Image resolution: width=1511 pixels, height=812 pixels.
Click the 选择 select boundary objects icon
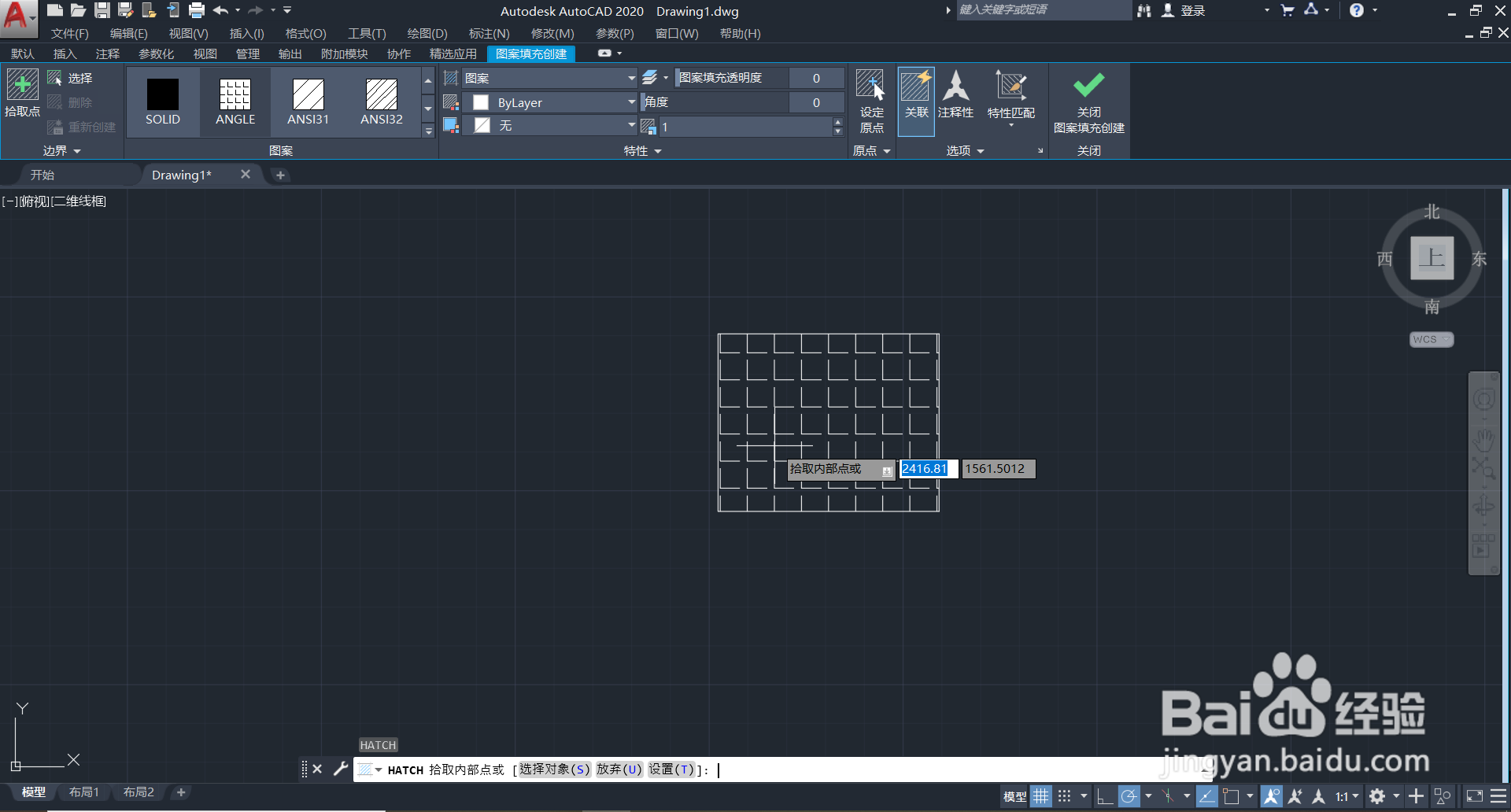pos(54,78)
